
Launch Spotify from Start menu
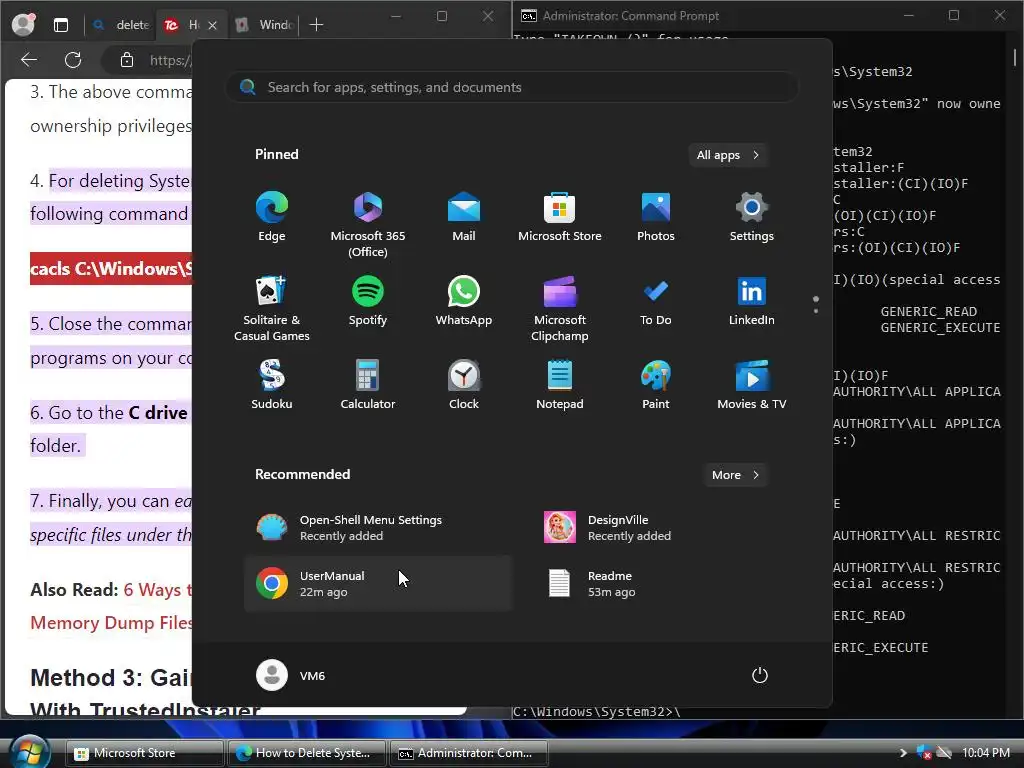pos(368,301)
